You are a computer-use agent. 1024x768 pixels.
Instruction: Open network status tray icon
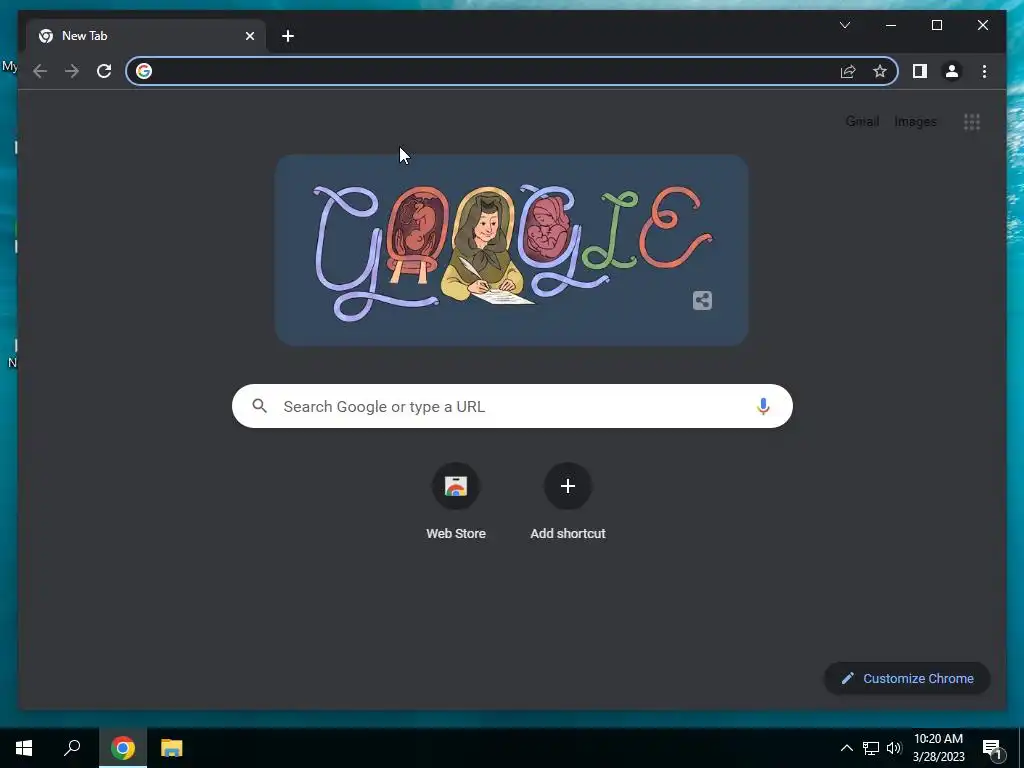[871, 748]
